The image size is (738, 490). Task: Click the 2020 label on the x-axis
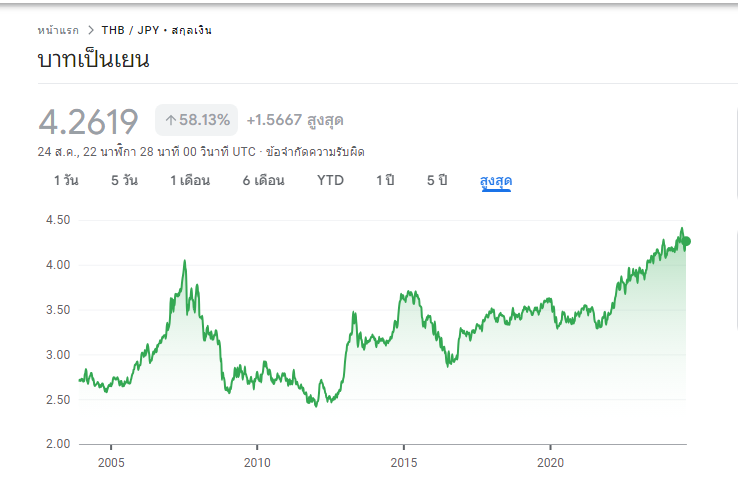coord(550,463)
